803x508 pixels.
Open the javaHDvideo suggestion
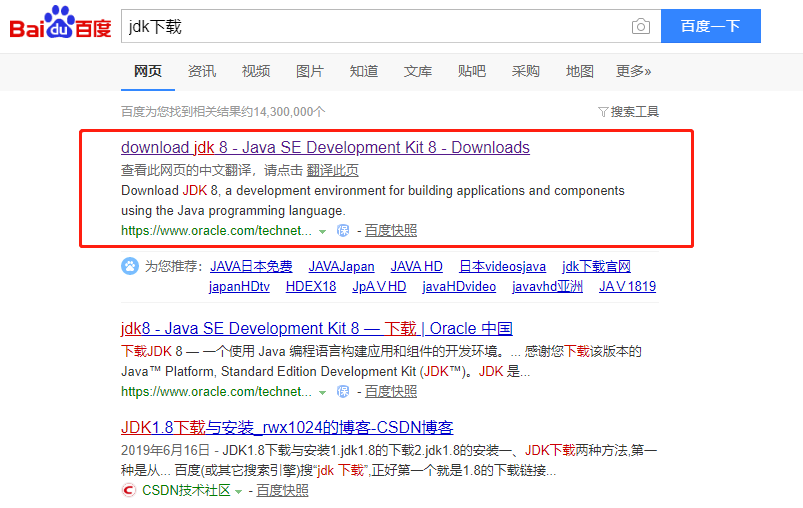[459, 286]
